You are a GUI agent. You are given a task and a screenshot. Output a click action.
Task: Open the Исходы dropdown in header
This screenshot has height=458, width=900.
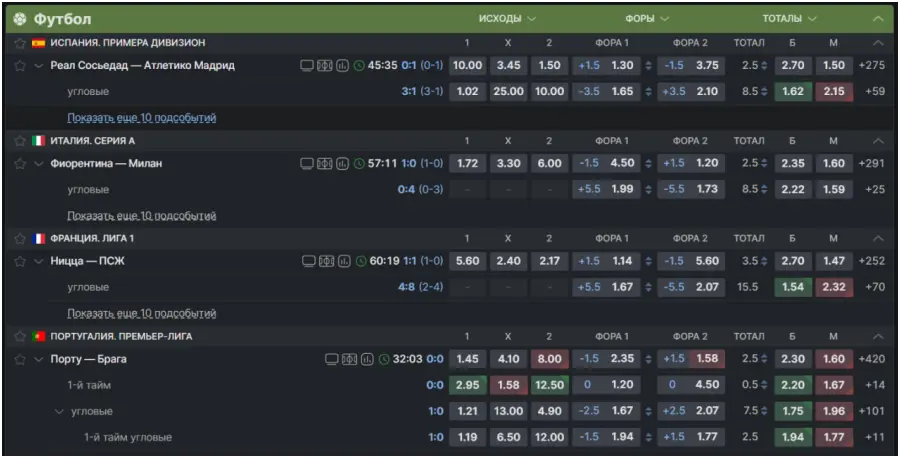coord(507,19)
